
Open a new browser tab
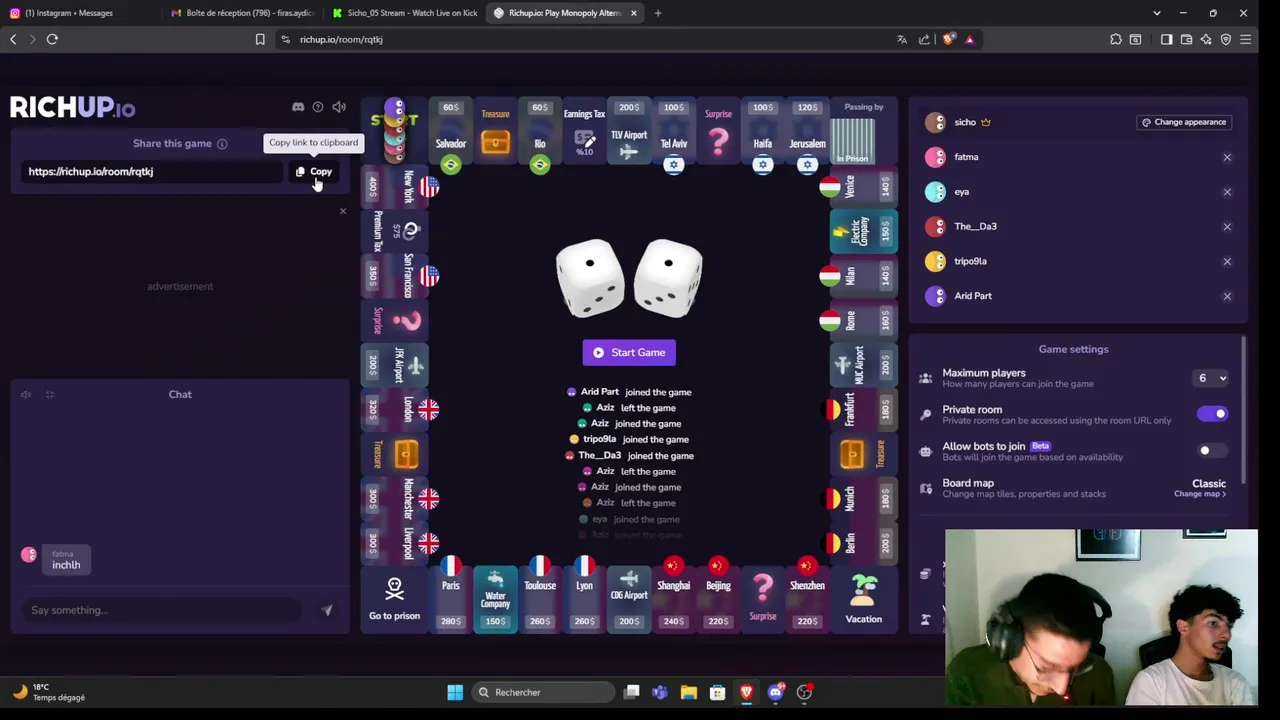pos(658,13)
